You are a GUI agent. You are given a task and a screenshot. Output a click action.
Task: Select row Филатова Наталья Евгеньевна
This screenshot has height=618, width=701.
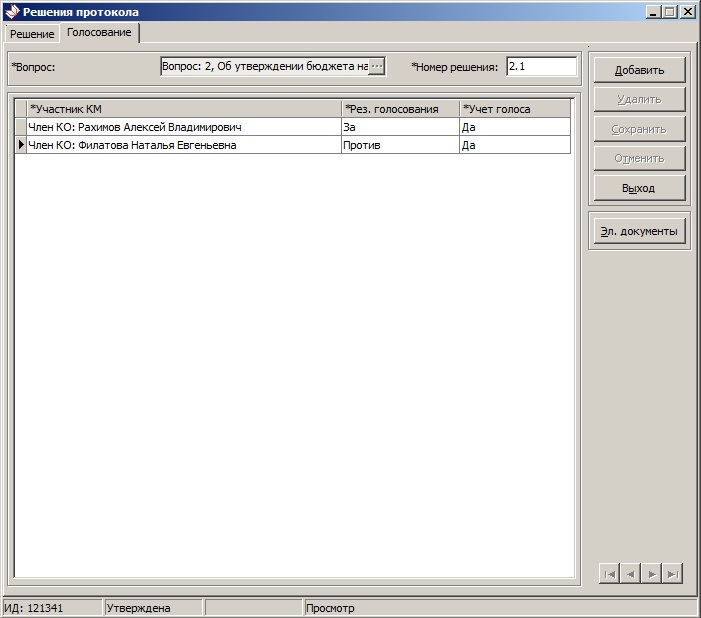[293, 145]
